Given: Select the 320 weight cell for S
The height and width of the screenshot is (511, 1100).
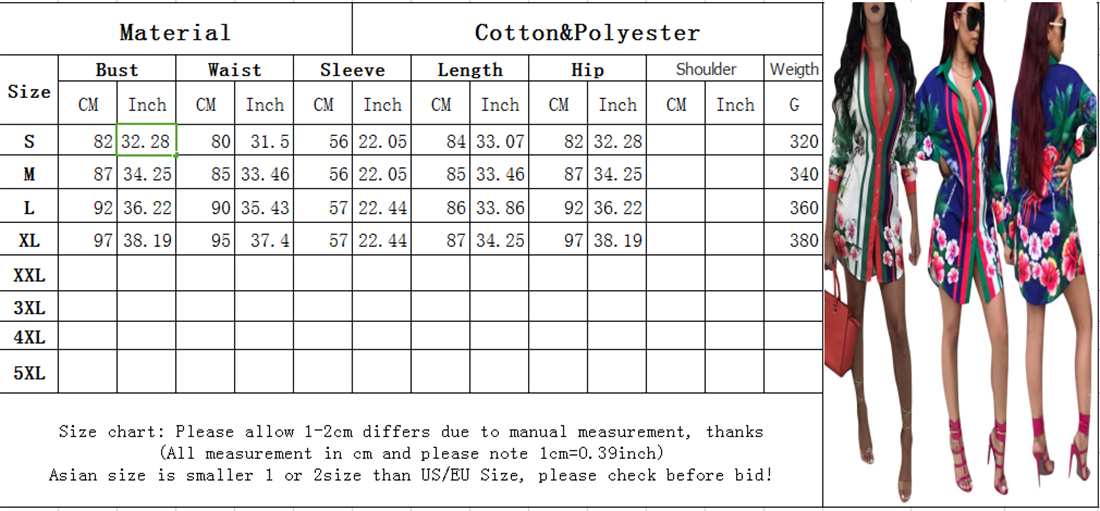Looking at the screenshot, I should 793,141.
